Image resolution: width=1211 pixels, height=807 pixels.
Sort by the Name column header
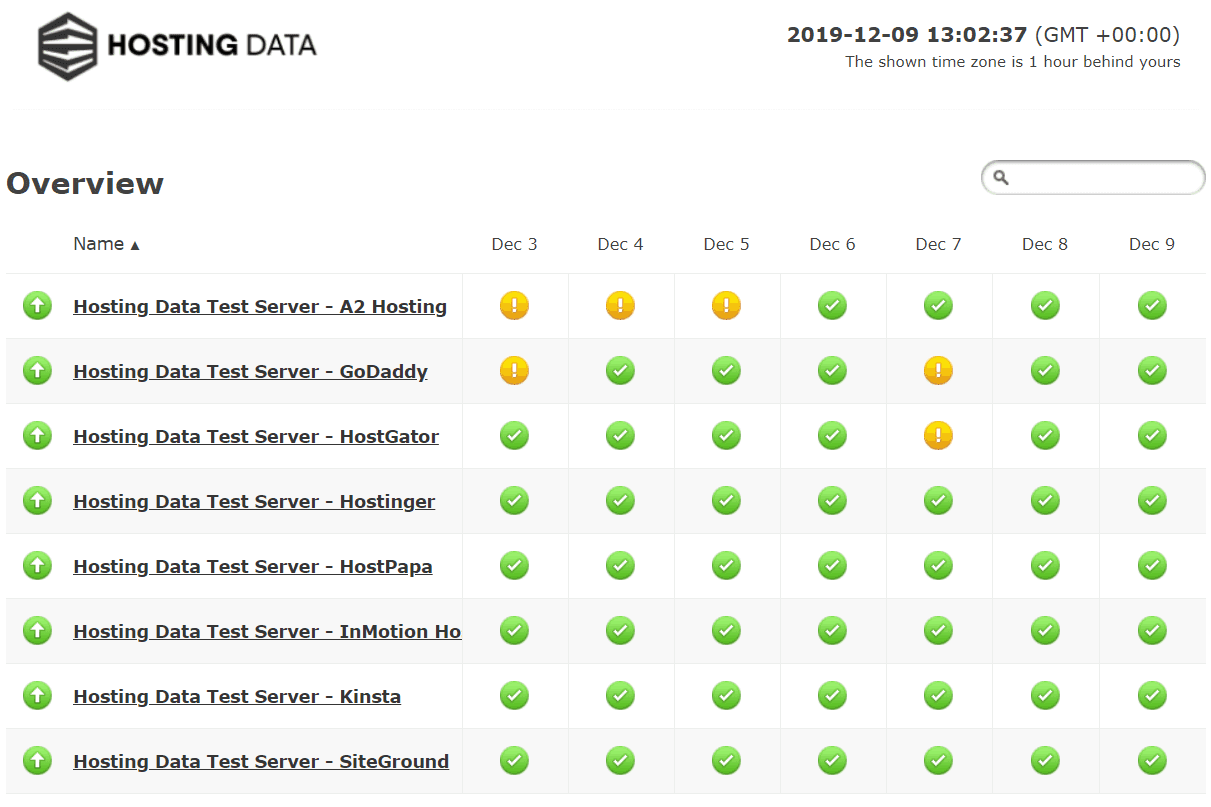click(106, 244)
